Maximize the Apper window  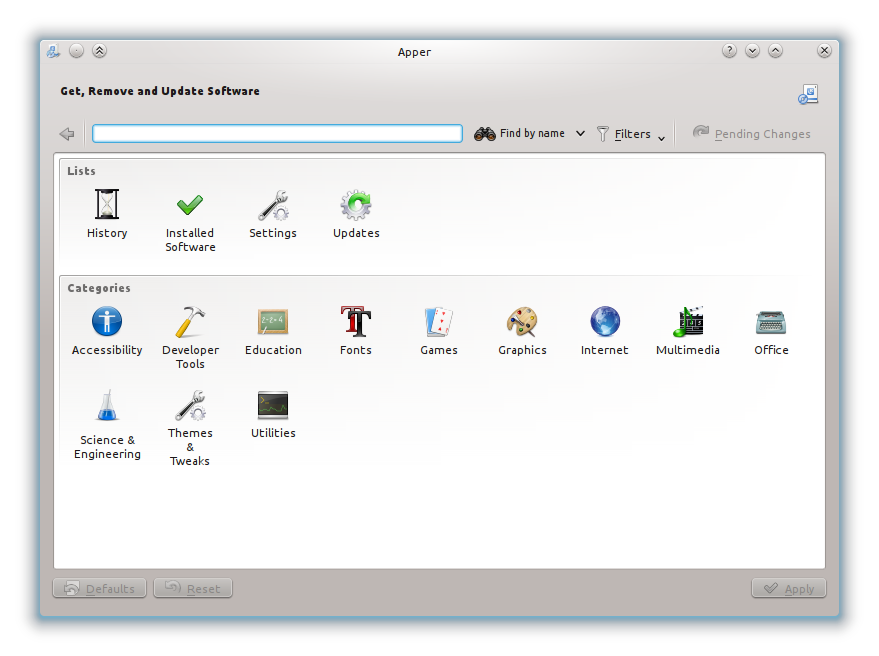[775, 51]
